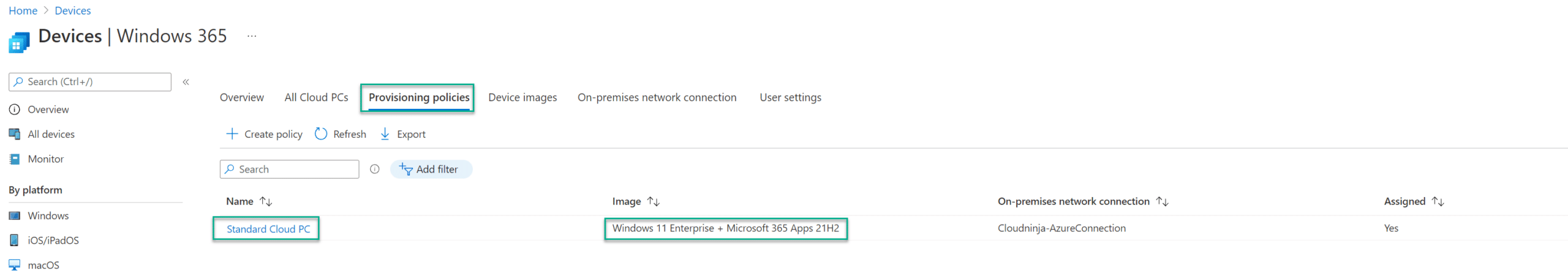Click the Create policy plus icon
This screenshot has width=1568, height=276.
pos(232,134)
